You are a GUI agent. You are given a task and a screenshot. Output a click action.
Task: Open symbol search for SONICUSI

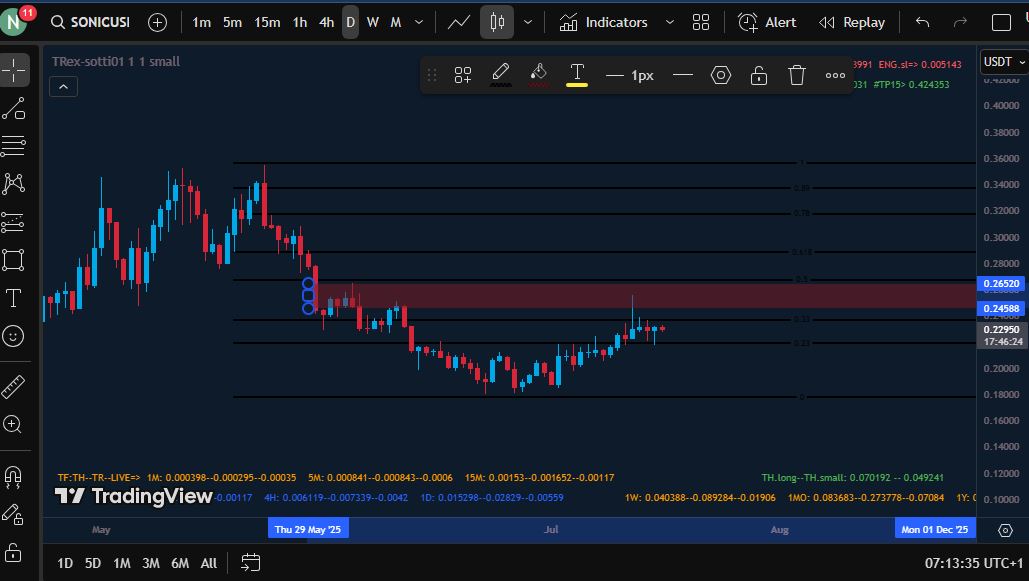pos(90,22)
